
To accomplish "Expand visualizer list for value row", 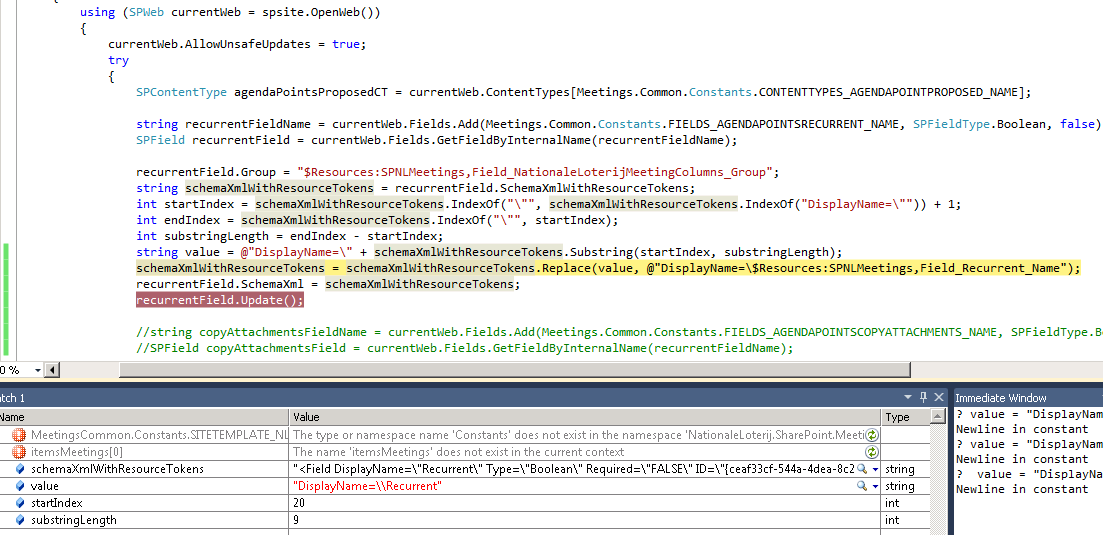I will click(875, 486).
